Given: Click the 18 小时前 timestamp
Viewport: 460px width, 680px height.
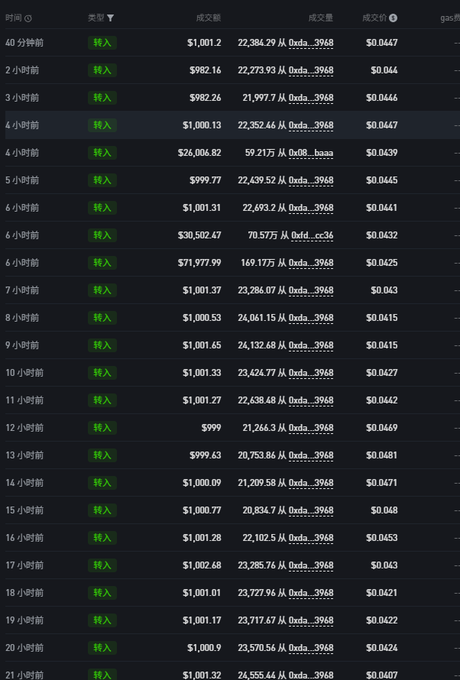Looking at the screenshot, I should click(x=24, y=592).
